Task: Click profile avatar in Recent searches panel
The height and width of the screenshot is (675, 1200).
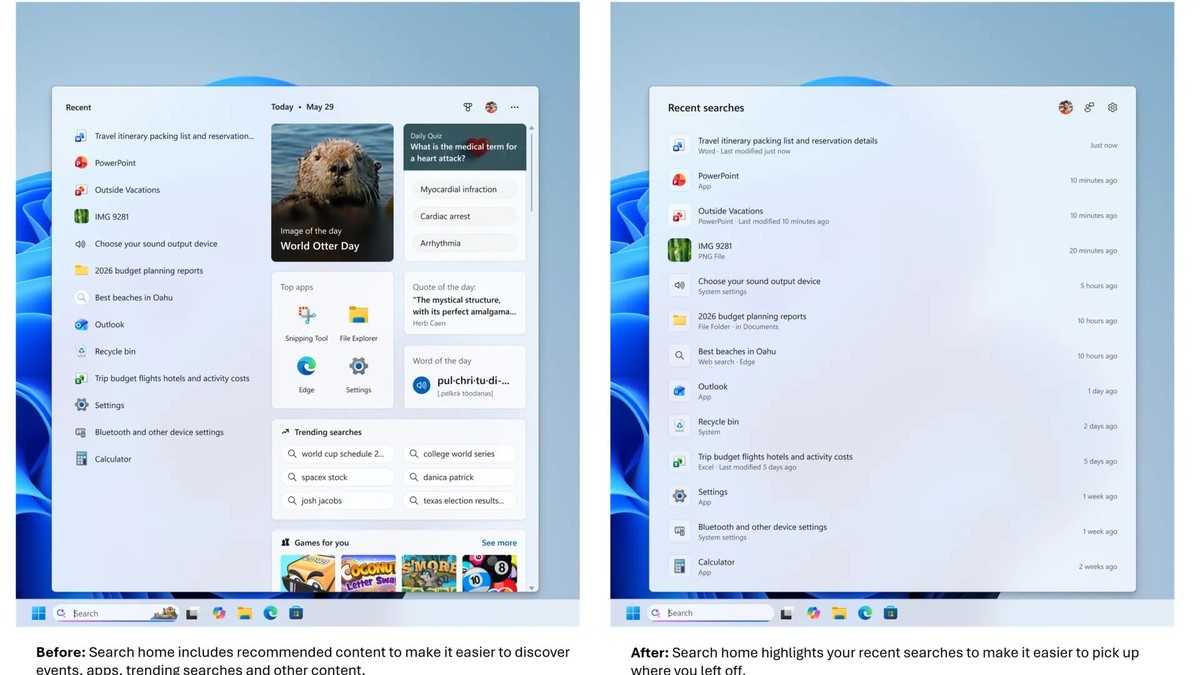Action: point(1066,107)
